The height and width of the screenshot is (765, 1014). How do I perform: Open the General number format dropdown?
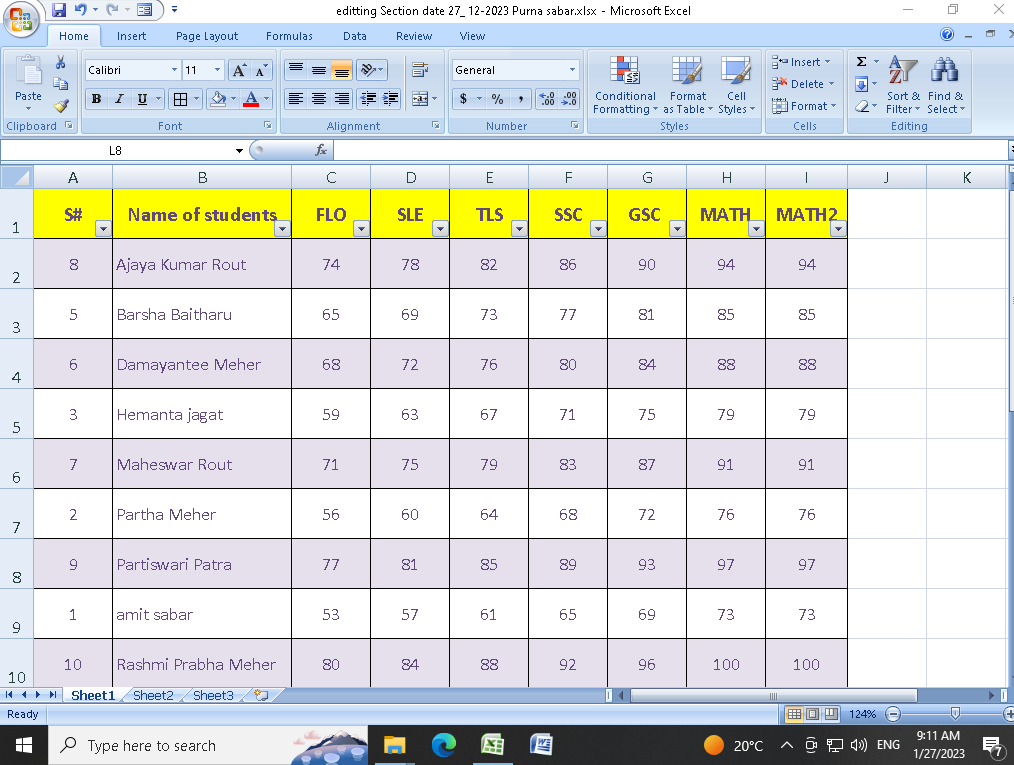click(x=572, y=70)
